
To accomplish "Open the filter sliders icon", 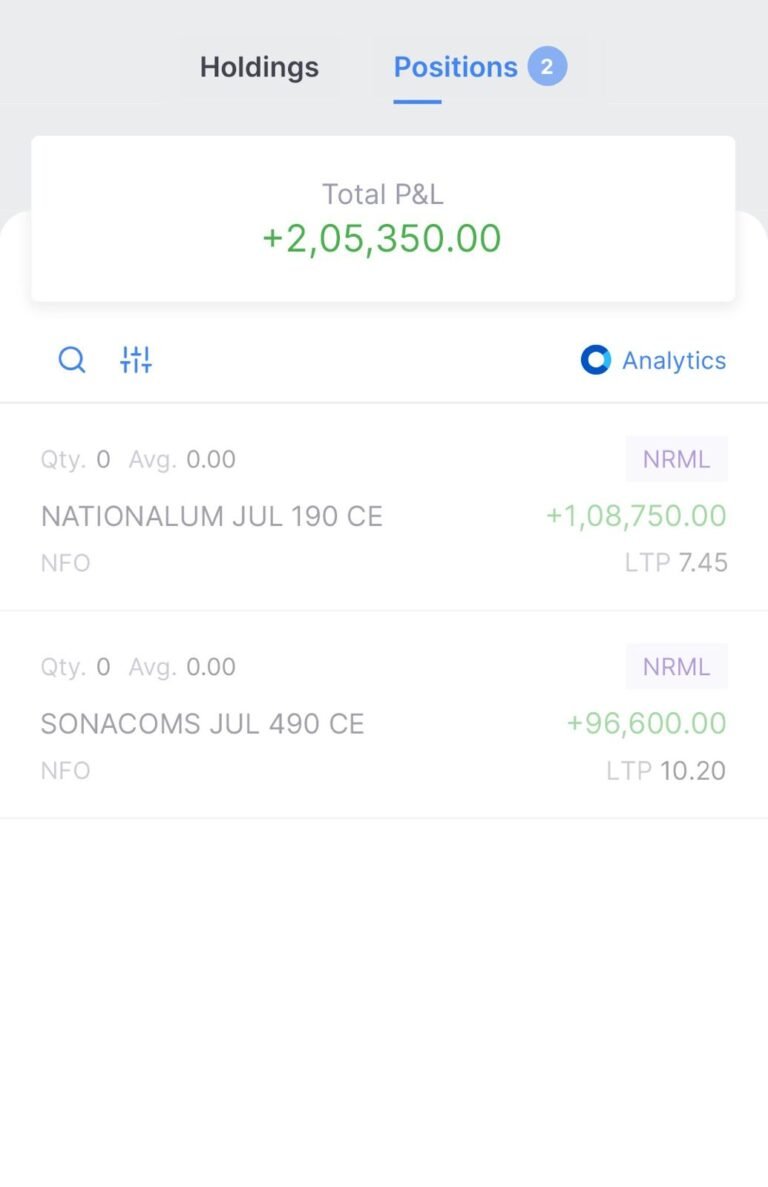I will tap(136, 360).
